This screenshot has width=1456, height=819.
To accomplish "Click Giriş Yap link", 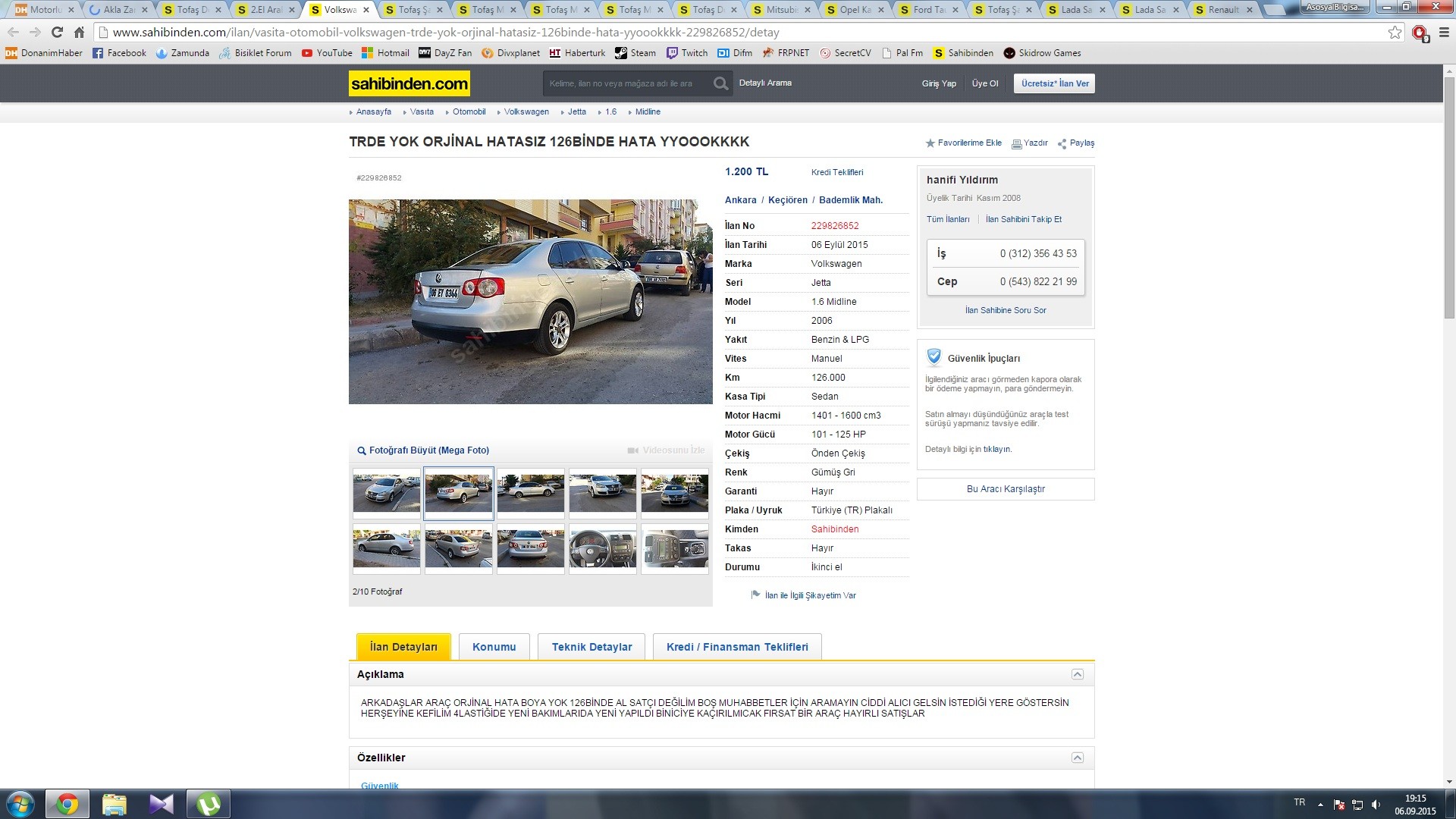I will click(x=939, y=83).
